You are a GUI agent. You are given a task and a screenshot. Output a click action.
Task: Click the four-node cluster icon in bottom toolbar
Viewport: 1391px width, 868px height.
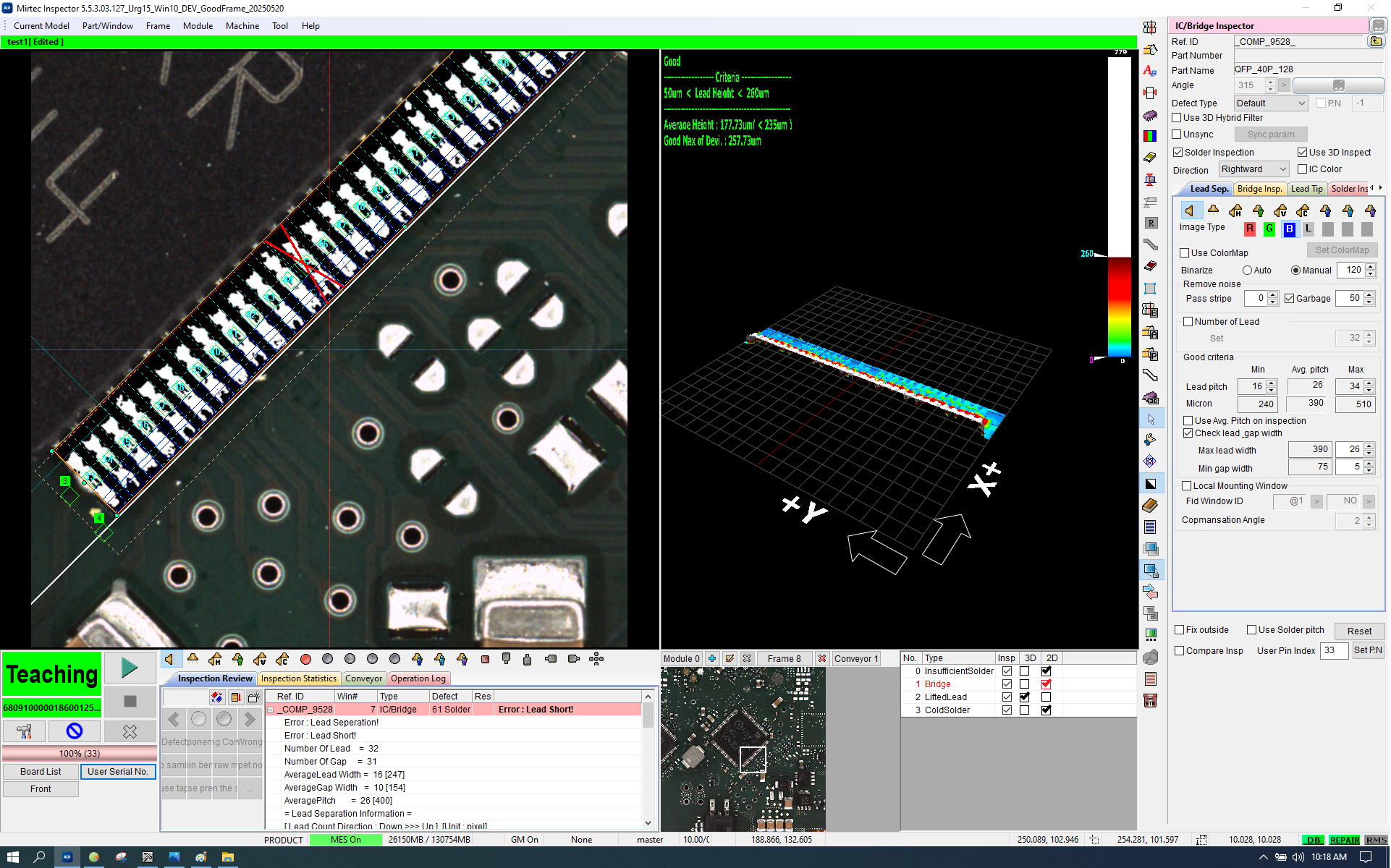[x=596, y=659]
